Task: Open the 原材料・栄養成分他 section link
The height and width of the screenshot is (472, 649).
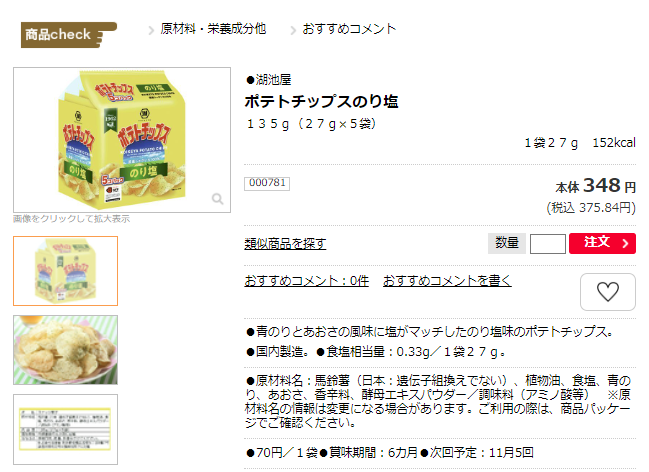Action: (213, 29)
